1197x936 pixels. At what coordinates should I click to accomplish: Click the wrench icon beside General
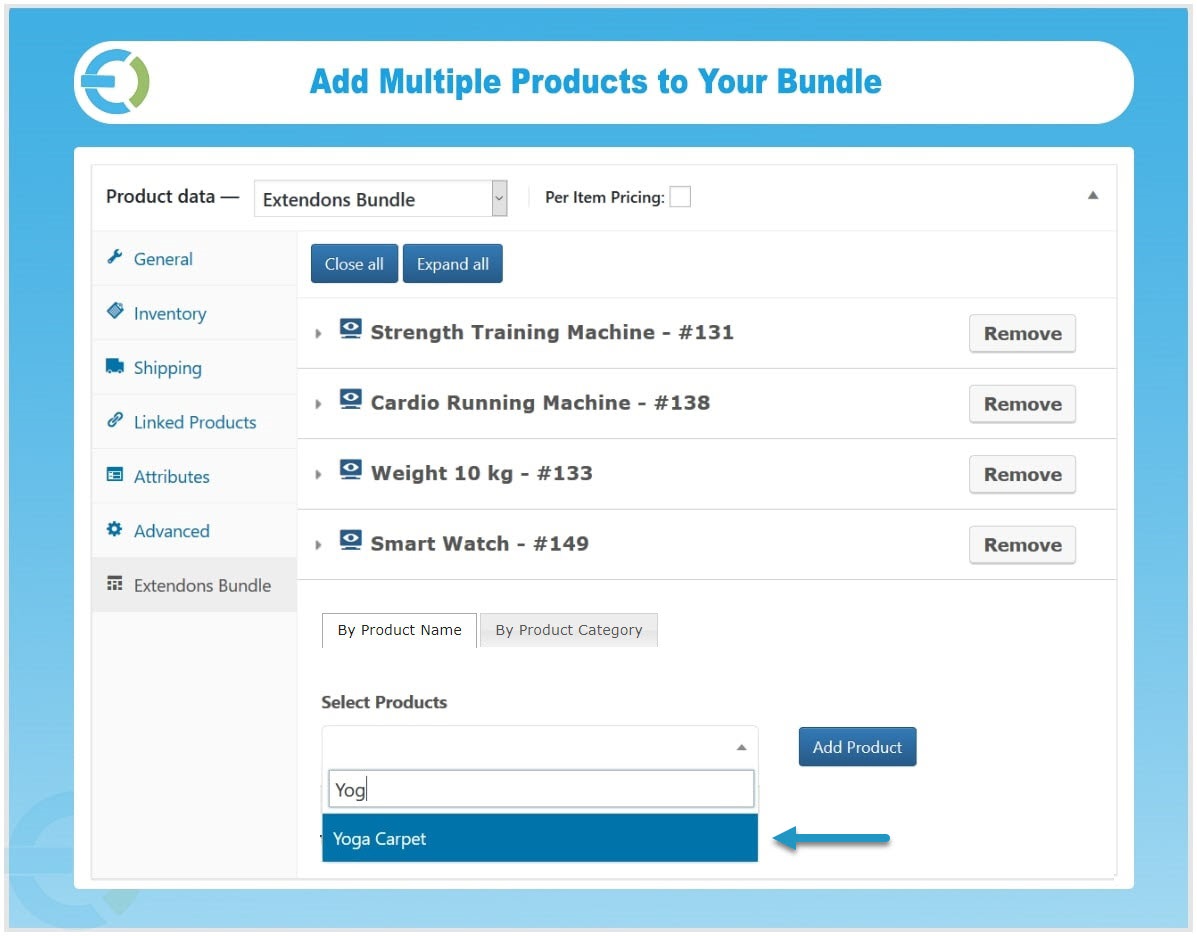[115, 258]
